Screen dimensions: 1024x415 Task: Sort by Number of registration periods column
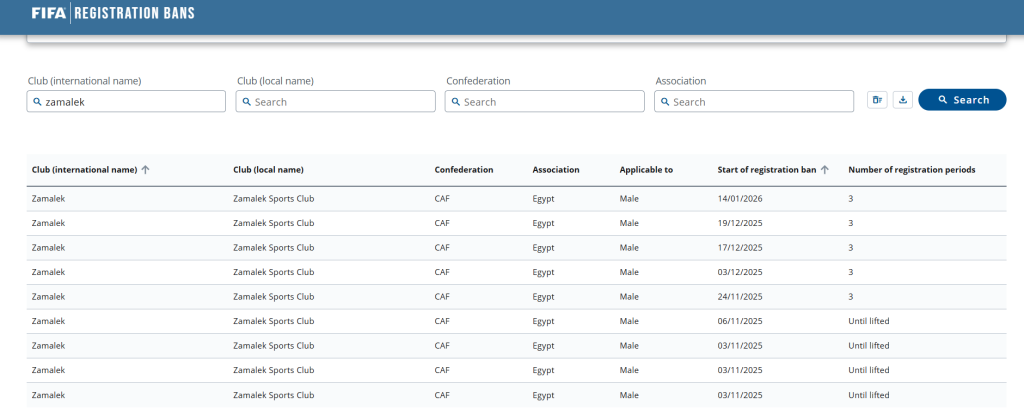pyautogui.click(x=911, y=170)
